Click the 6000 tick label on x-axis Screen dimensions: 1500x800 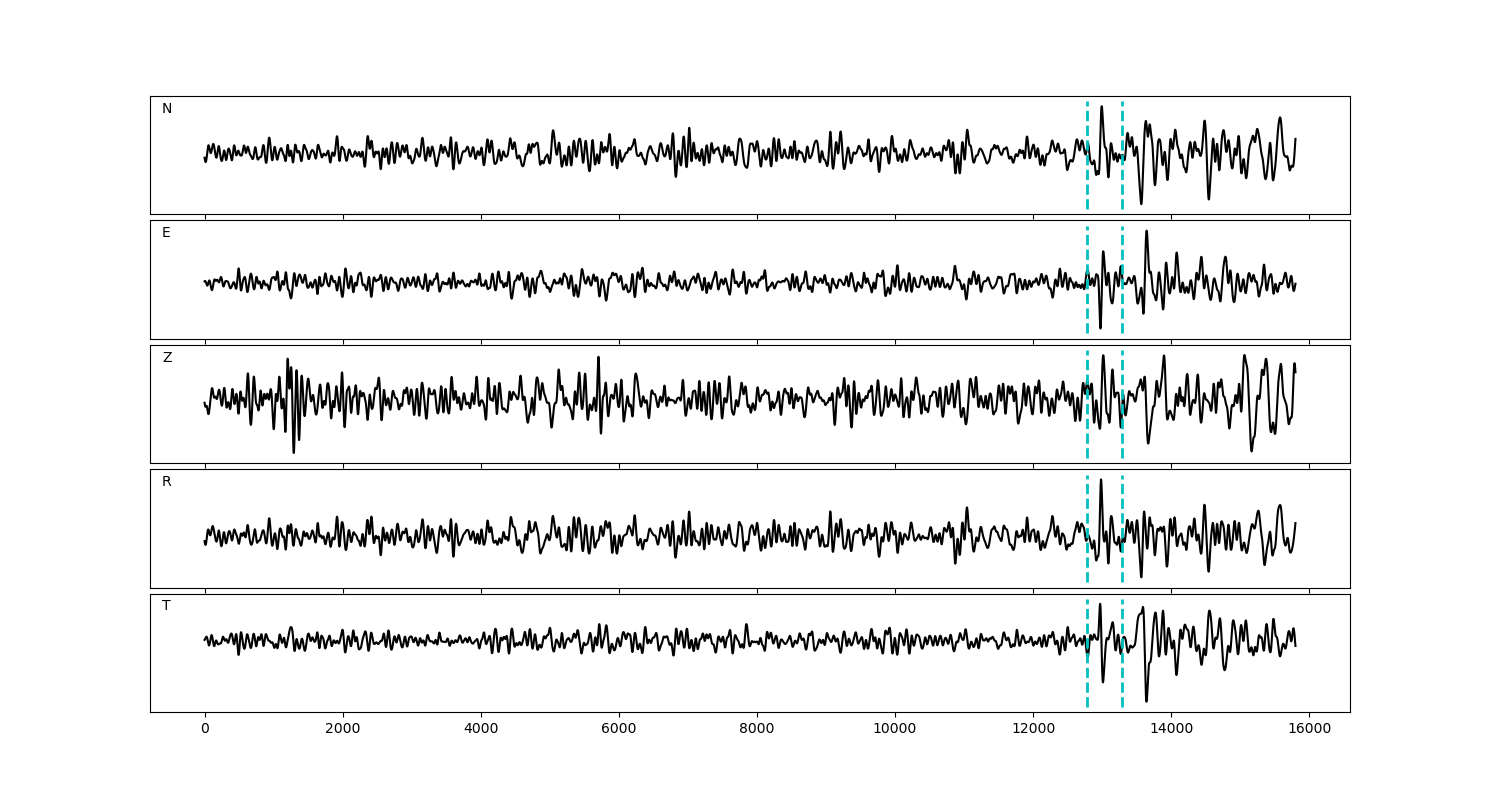click(x=619, y=730)
